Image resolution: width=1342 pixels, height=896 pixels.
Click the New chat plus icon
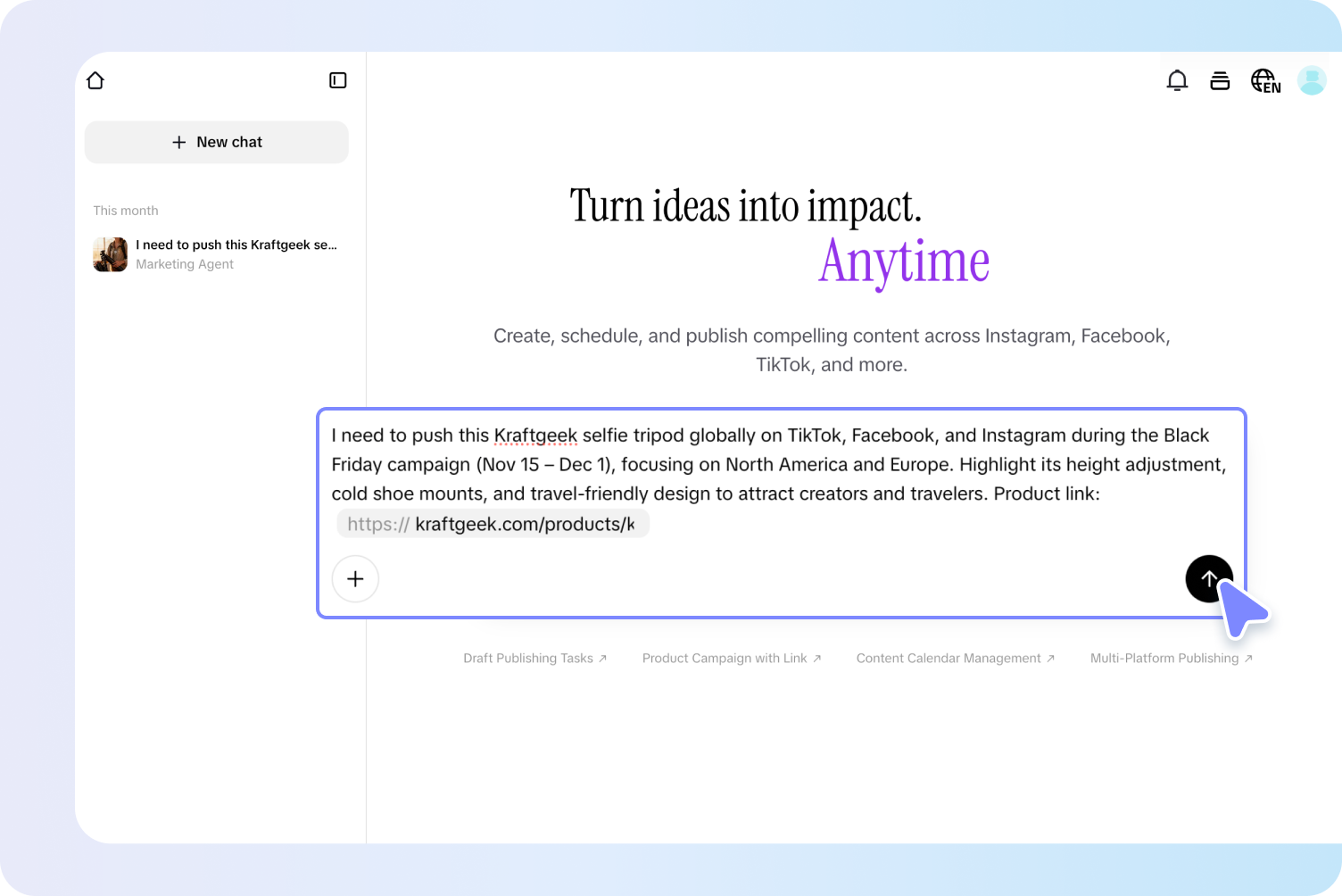178,142
